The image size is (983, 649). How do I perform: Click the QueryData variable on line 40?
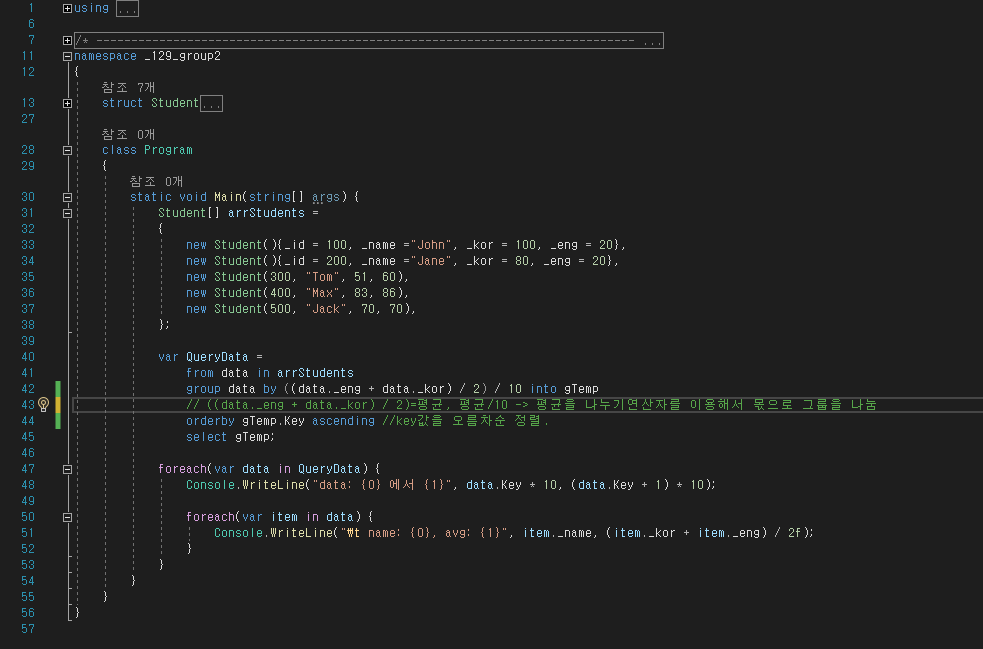point(217,357)
